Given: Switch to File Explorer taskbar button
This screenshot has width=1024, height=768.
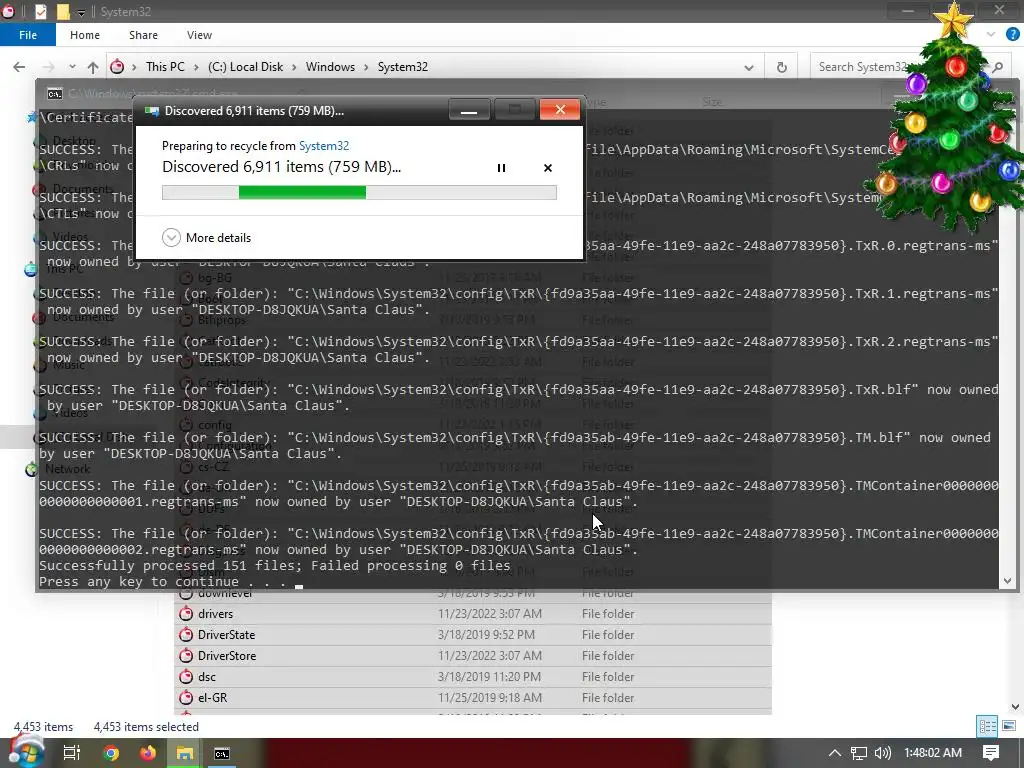Looking at the screenshot, I should 185,753.
